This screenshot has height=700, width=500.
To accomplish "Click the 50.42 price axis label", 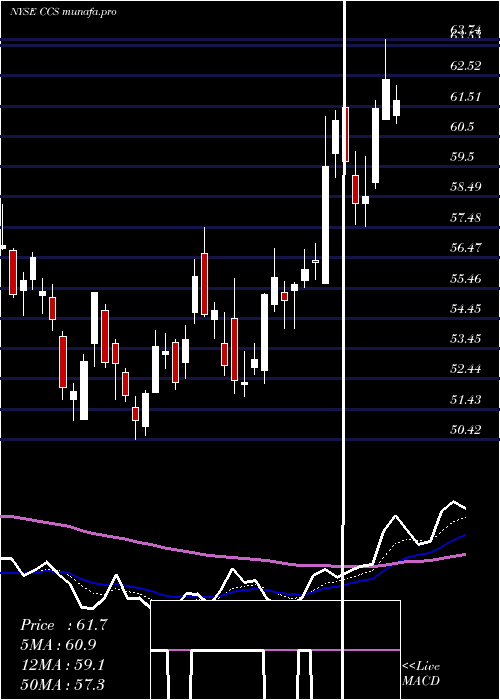I will pos(466,430).
